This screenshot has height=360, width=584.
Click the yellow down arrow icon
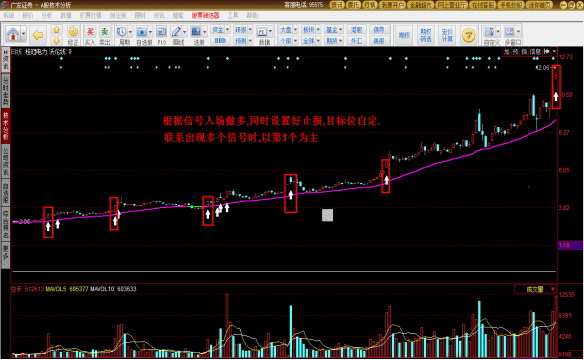tap(56, 40)
